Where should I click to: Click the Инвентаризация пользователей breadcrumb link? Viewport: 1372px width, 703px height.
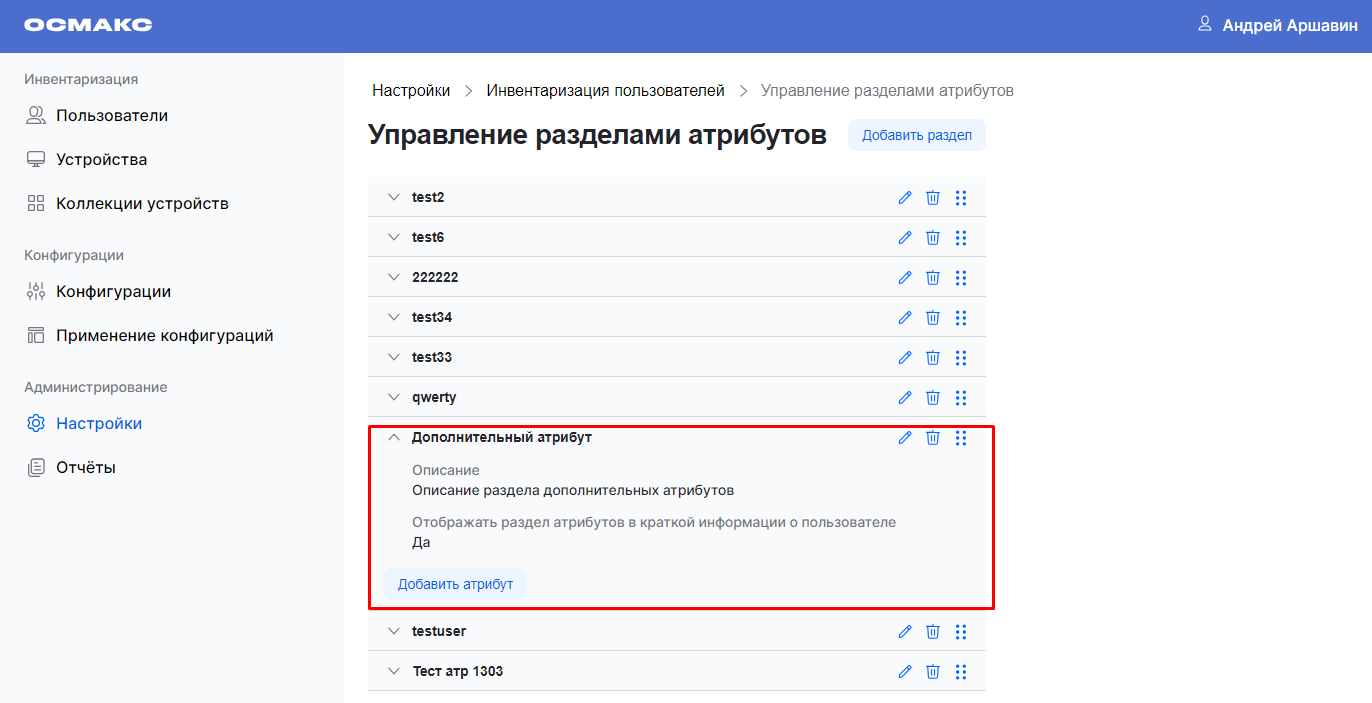[x=605, y=91]
